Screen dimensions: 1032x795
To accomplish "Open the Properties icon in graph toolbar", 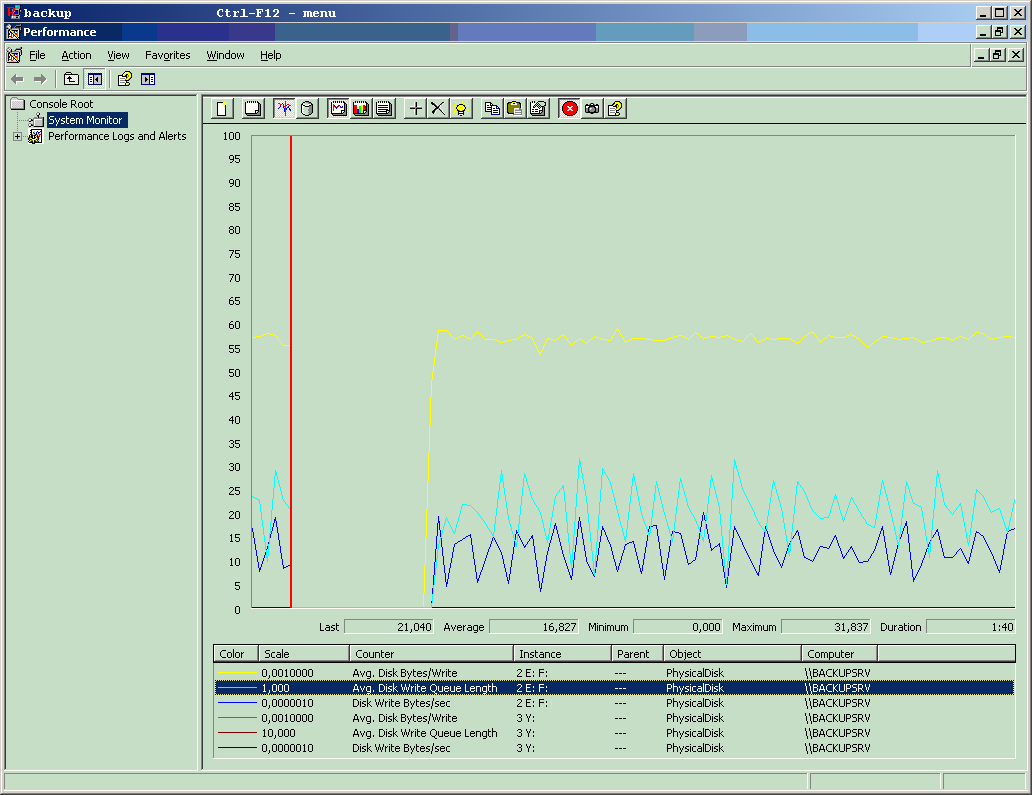I will 538,108.
